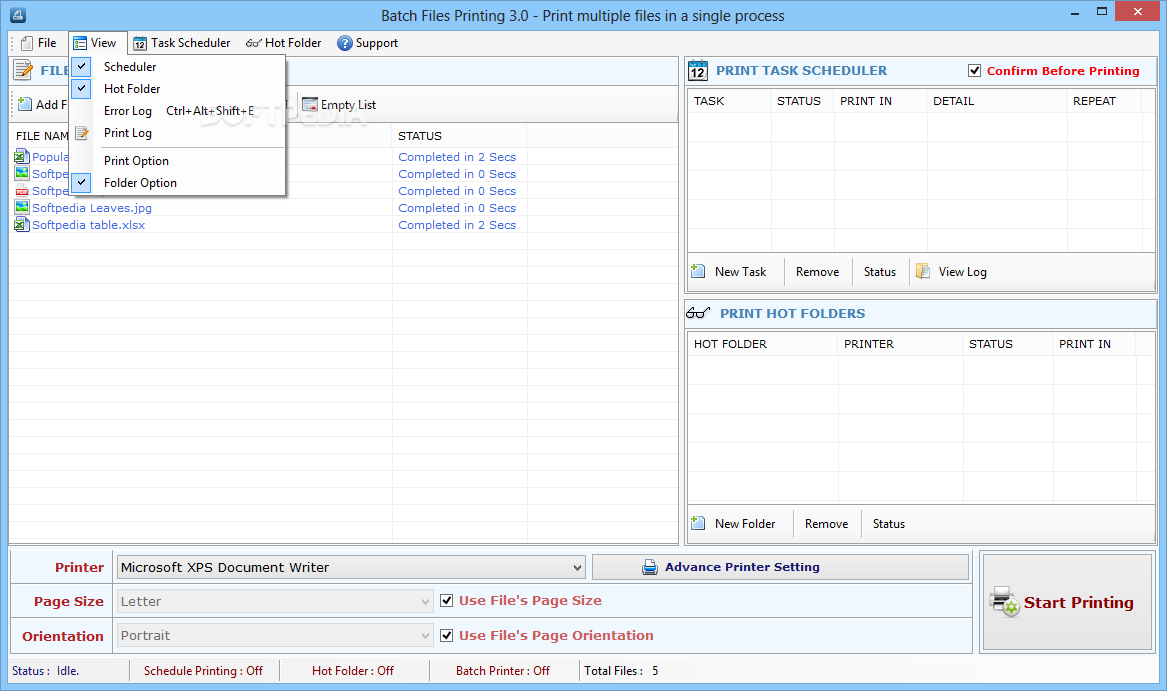
Task: Toggle Folder Option checkmark in View menu
Action: click(x=82, y=182)
